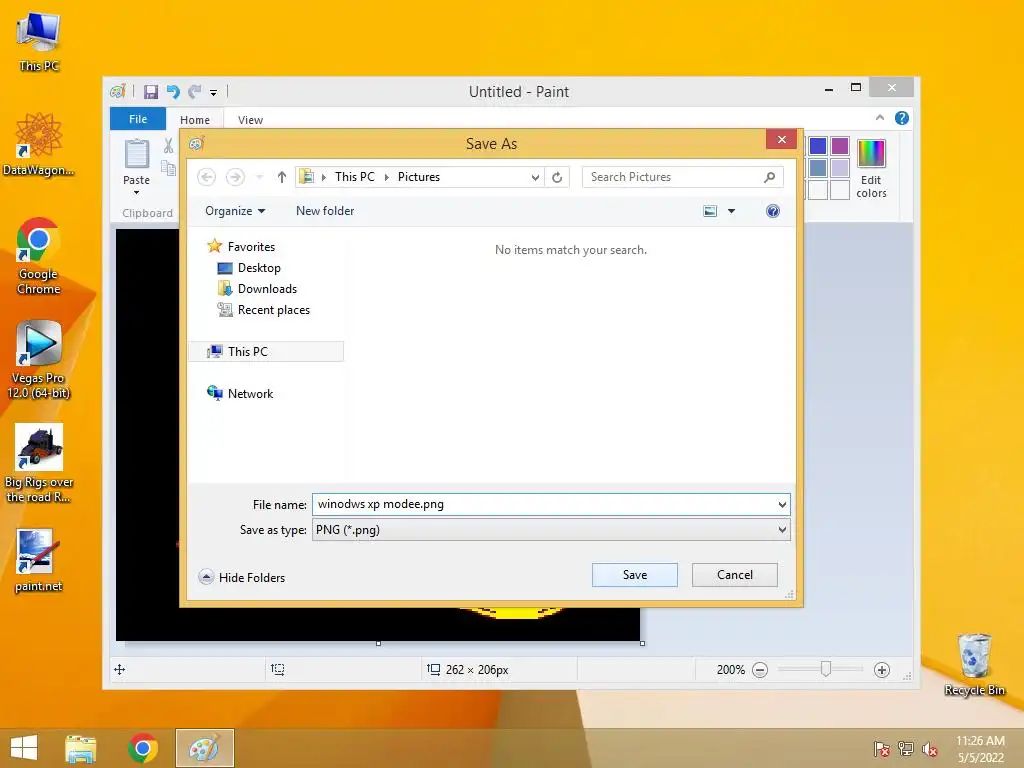Click zoom in plus button in Paint

pos(882,670)
